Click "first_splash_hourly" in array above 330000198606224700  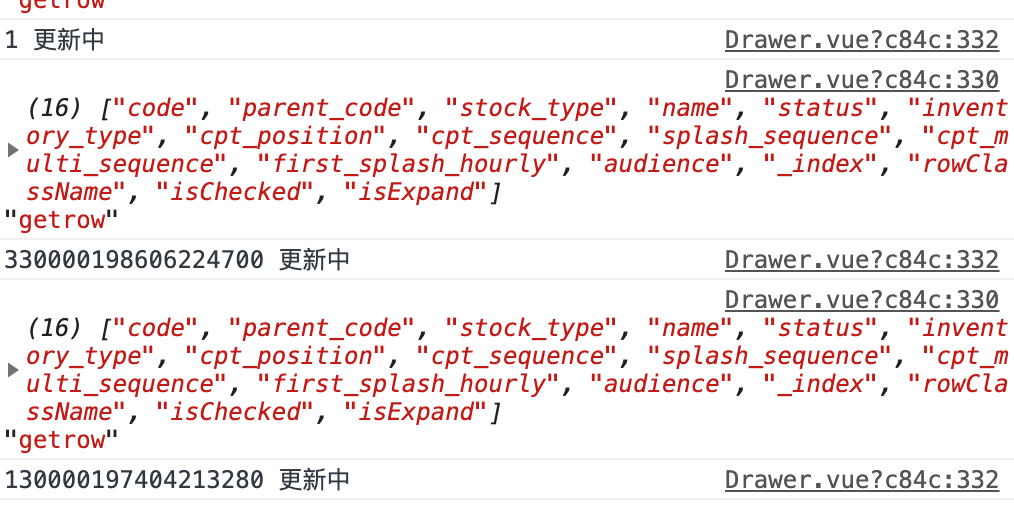[409, 164]
